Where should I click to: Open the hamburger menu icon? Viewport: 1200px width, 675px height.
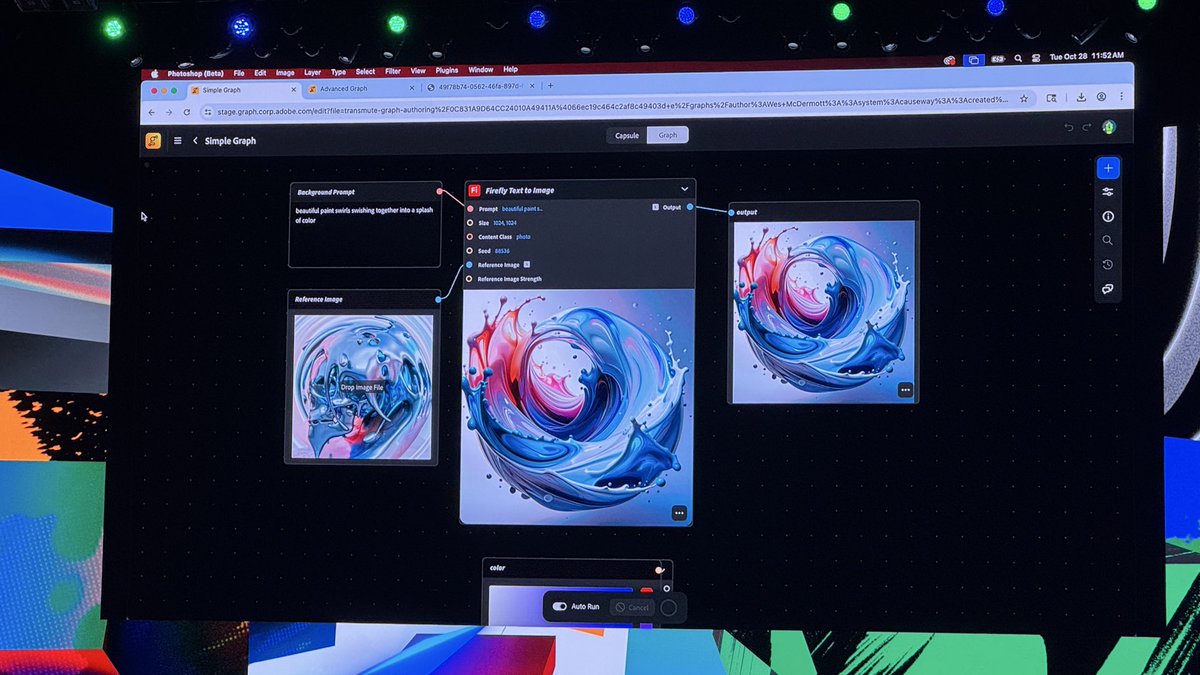click(178, 141)
